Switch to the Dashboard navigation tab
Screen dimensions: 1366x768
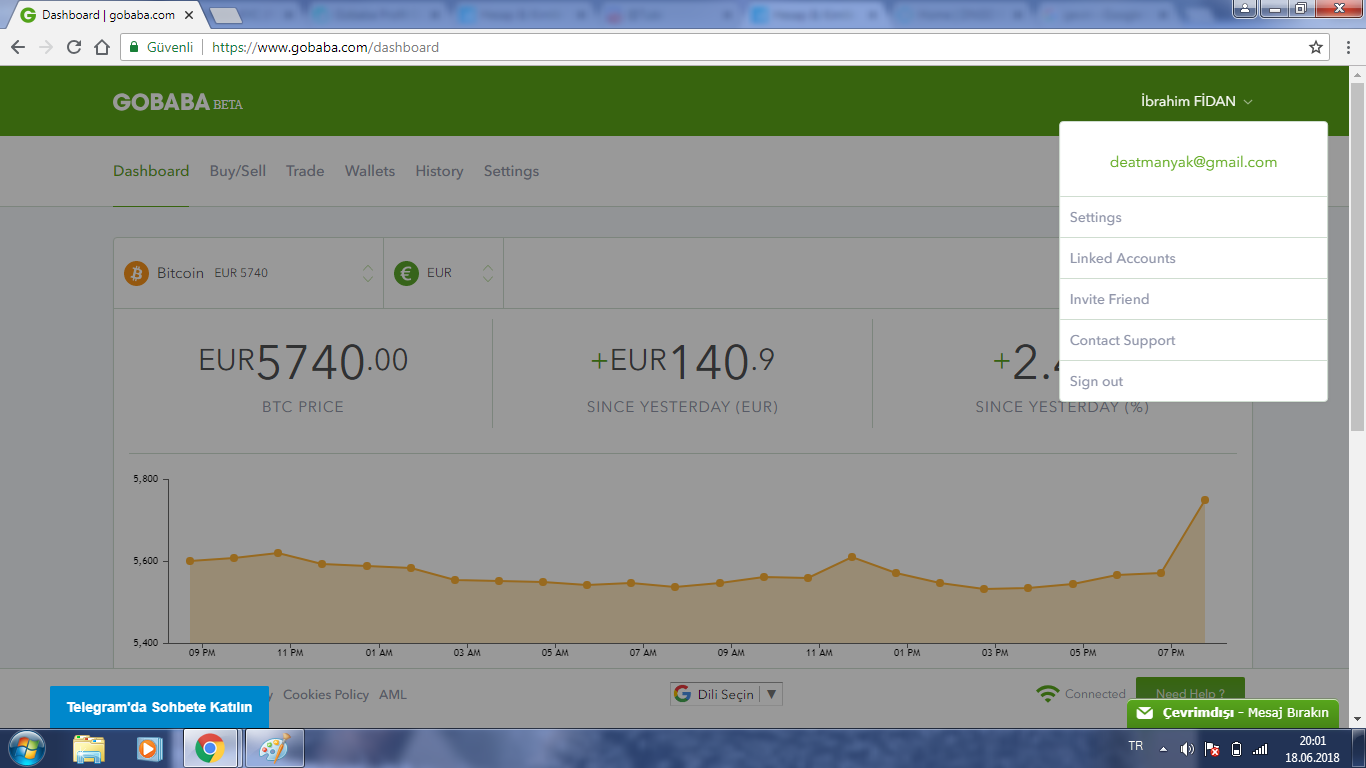(151, 171)
